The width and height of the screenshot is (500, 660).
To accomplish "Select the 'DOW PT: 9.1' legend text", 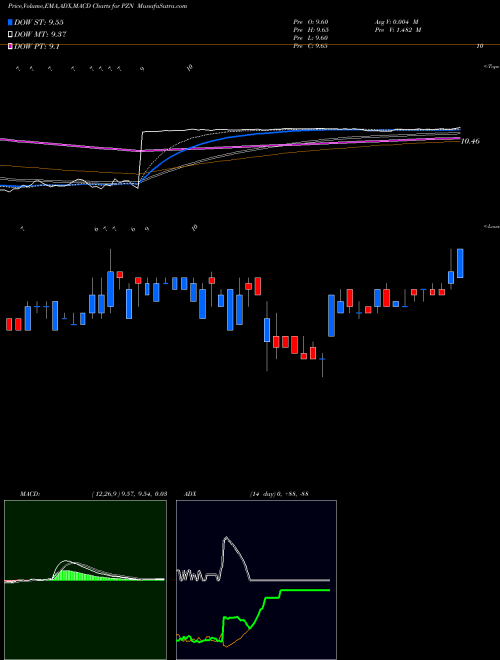I will pyautogui.click(x=37, y=46).
